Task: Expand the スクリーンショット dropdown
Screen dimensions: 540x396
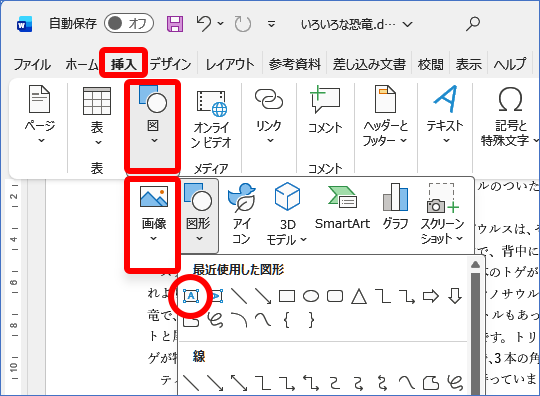Action: pyautogui.click(x=459, y=238)
